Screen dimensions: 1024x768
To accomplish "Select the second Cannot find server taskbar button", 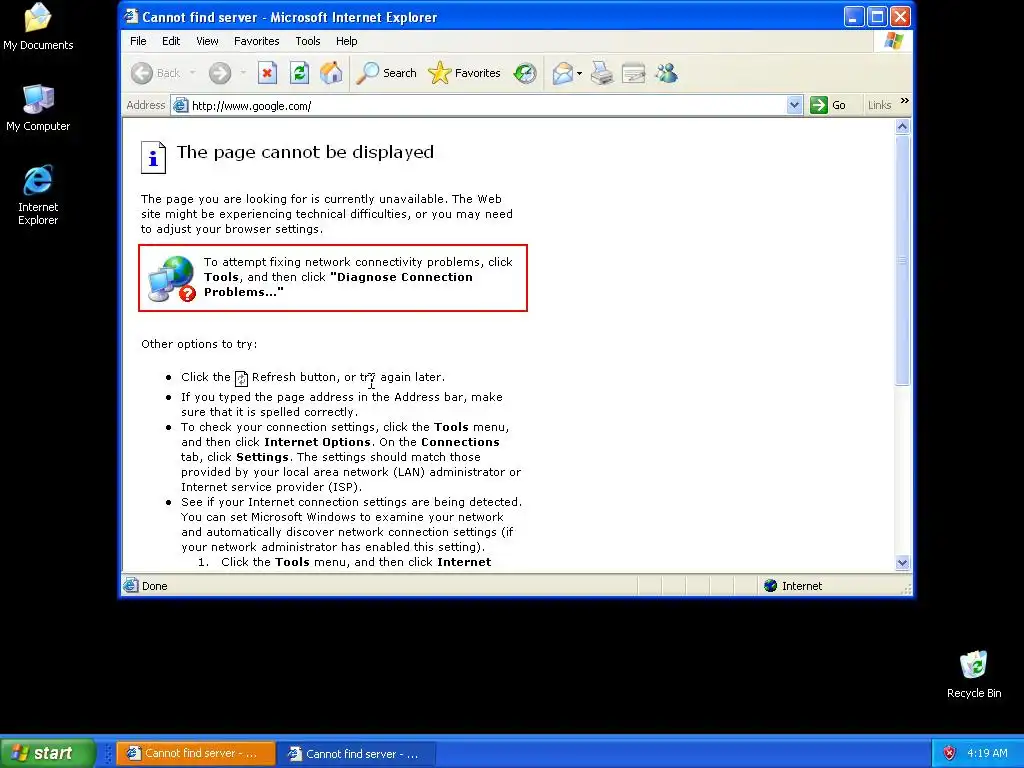I will click(x=357, y=754).
